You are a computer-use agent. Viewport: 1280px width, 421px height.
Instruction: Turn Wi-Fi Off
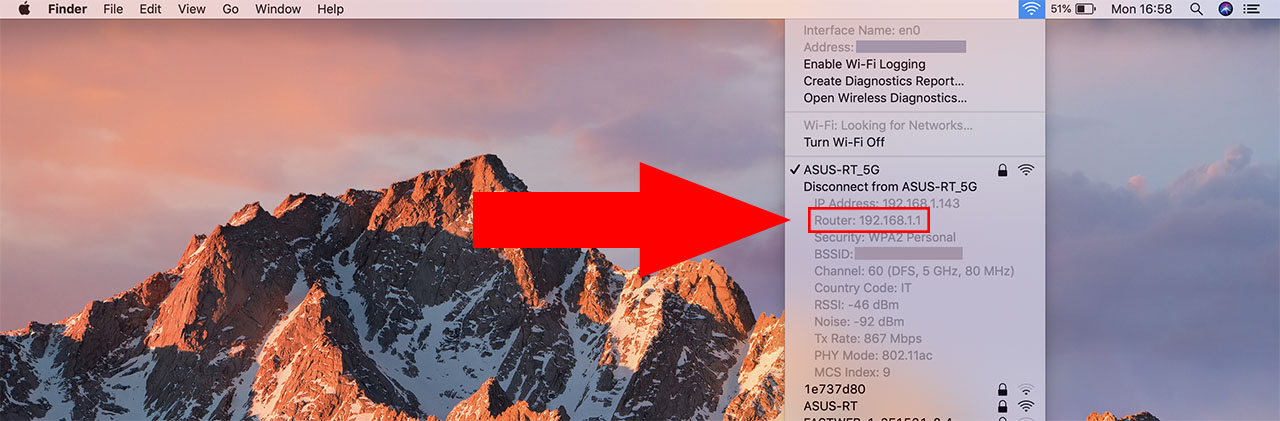click(843, 142)
